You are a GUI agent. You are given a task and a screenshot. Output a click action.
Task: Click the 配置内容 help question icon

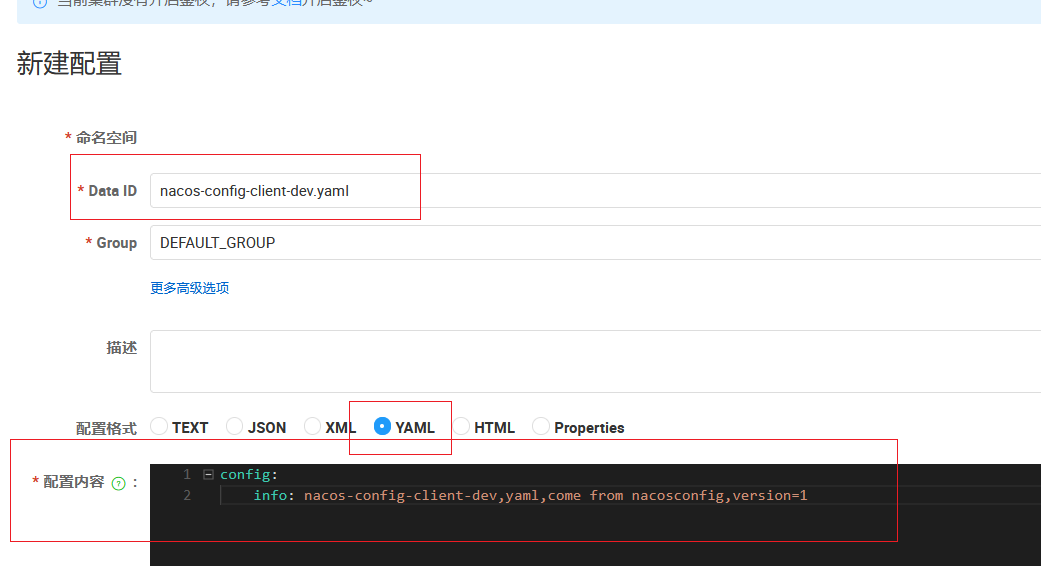(x=119, y=484)
